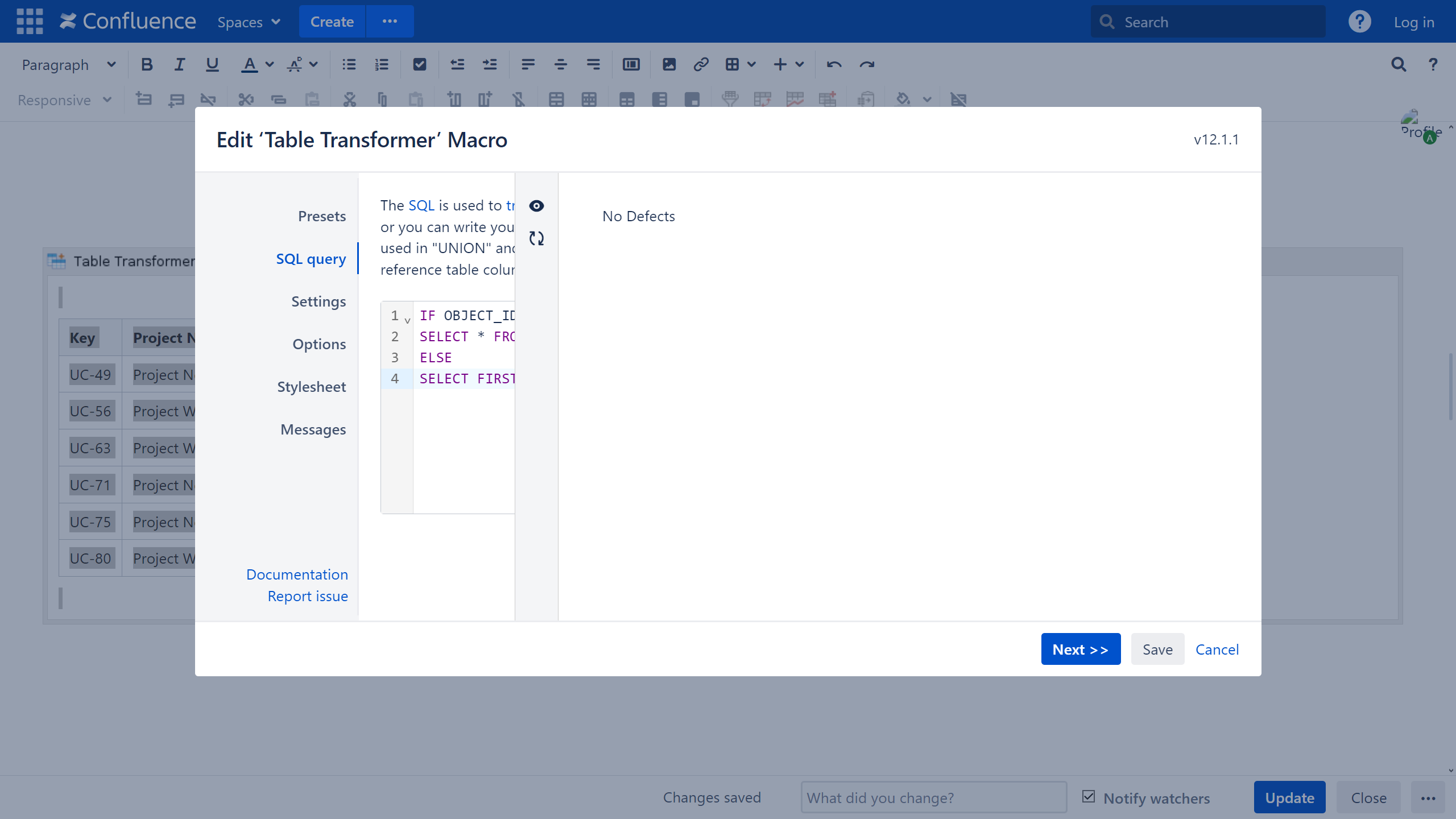Image resolution: width=1456 pixels, height=819 pixels.
Task: Click the eye preview icon
Action: (536, 206)
